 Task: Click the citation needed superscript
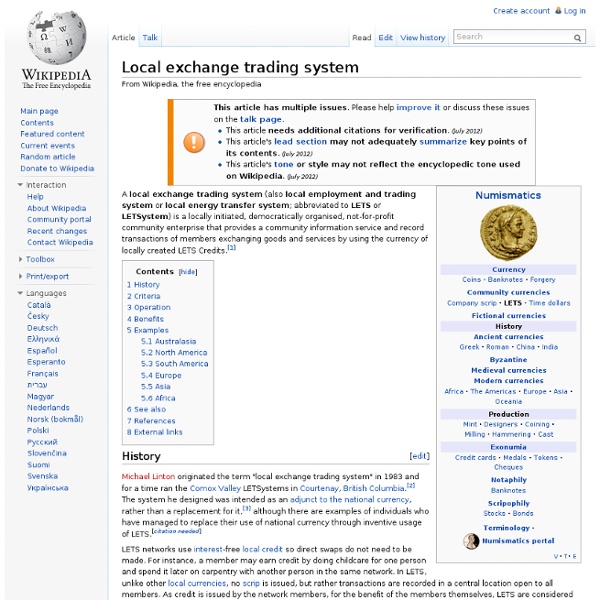coord(176,531)
